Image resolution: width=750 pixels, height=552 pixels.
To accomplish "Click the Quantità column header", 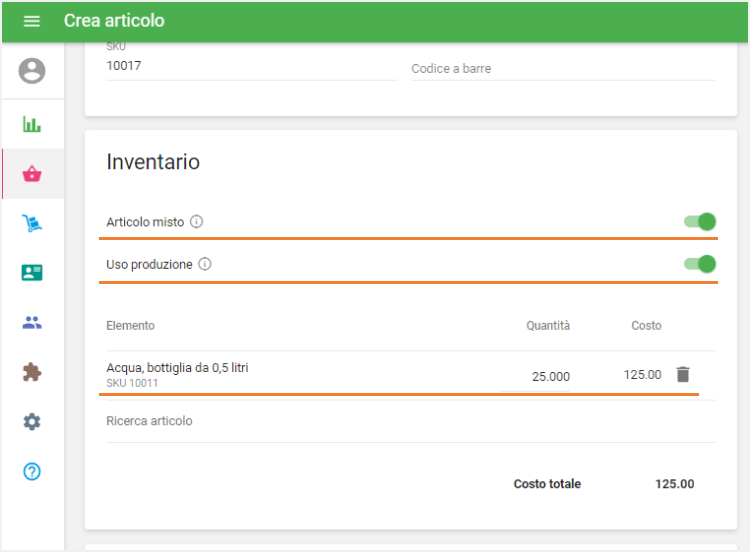I will coord(548,326).
